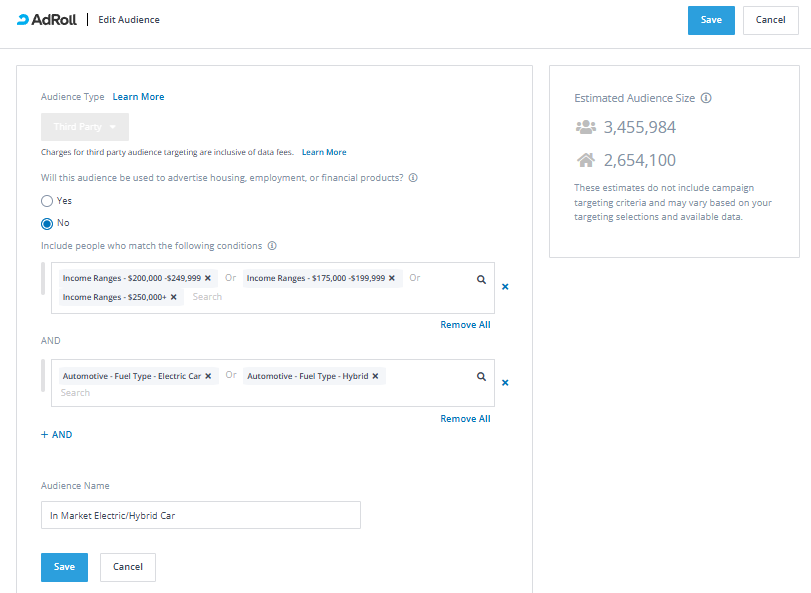811x593 pixels.
Task: Add another condition with + AND
Action: 56,435
